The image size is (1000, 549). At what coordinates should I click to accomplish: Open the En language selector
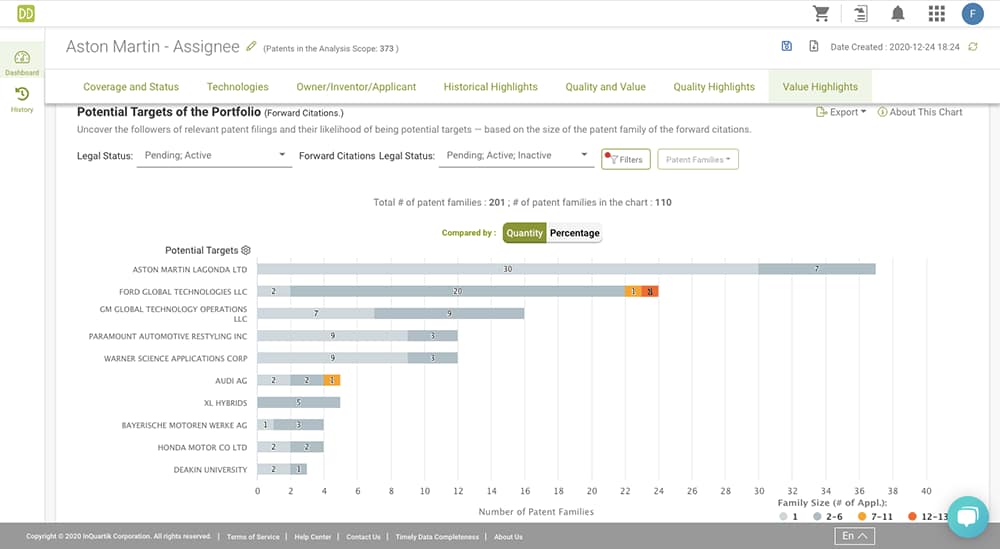click(854, 536)
